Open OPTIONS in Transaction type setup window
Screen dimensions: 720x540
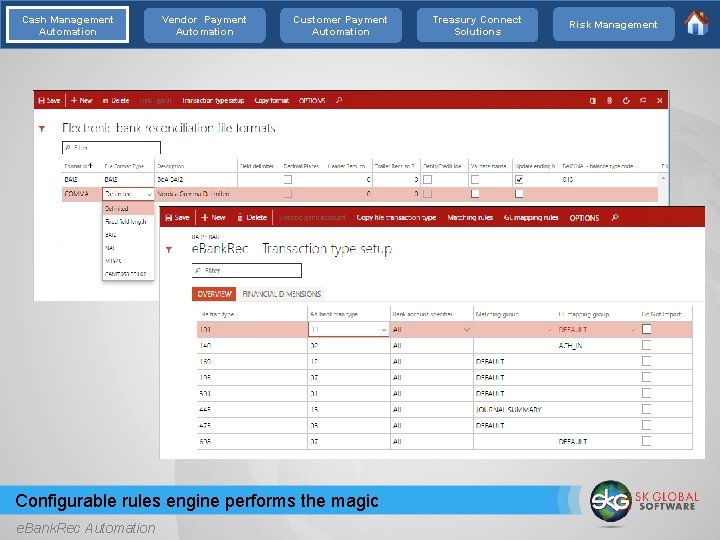(x=584, y=218)
